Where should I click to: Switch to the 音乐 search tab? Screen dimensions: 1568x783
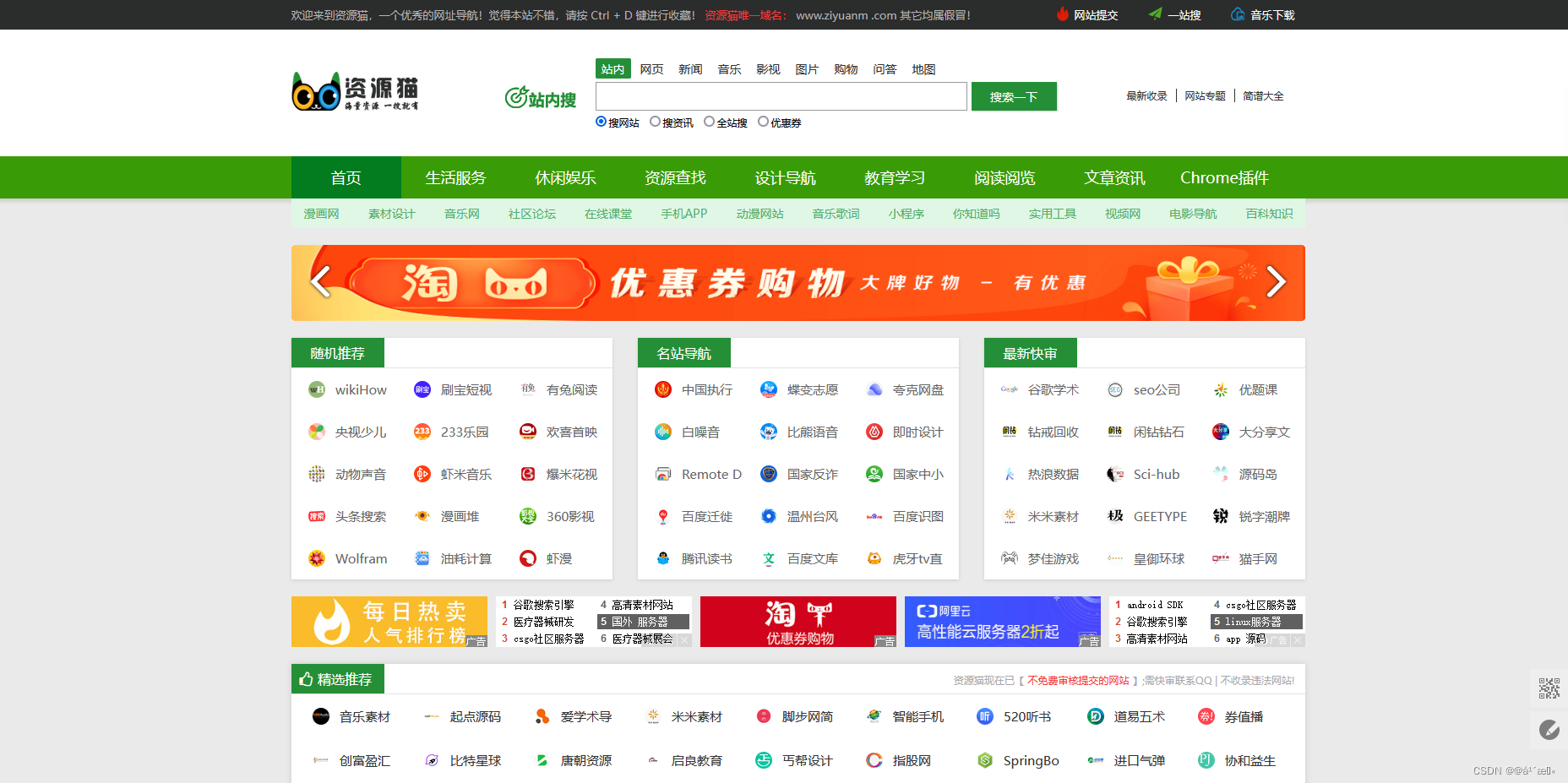tap(729, 69)
